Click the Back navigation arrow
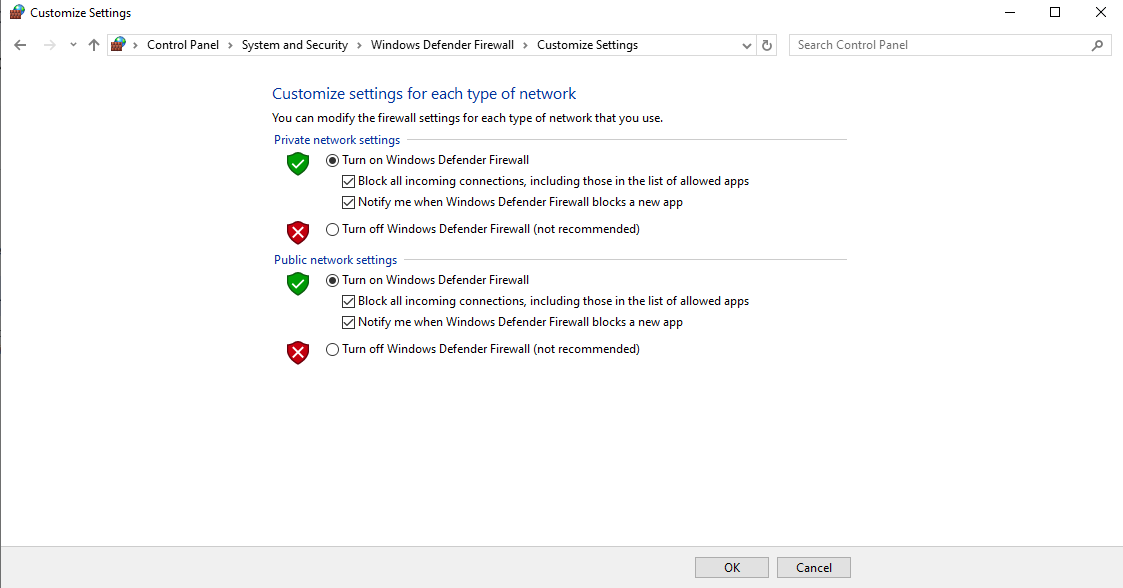 click(21, 45)
